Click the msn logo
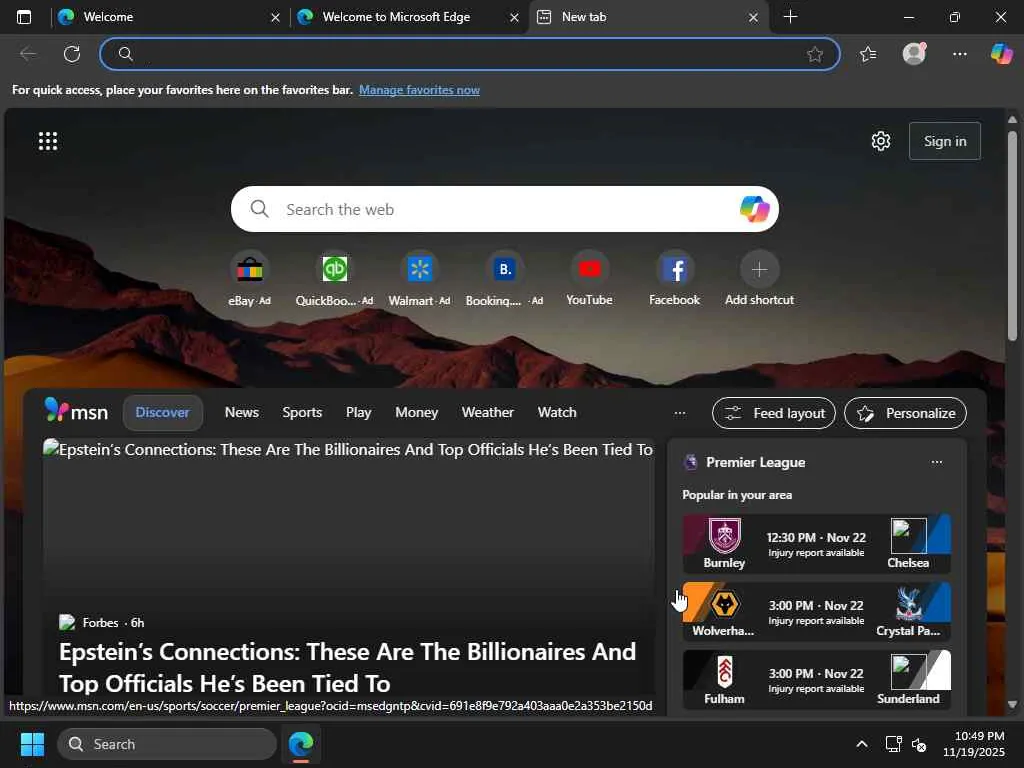 point(76,411)
